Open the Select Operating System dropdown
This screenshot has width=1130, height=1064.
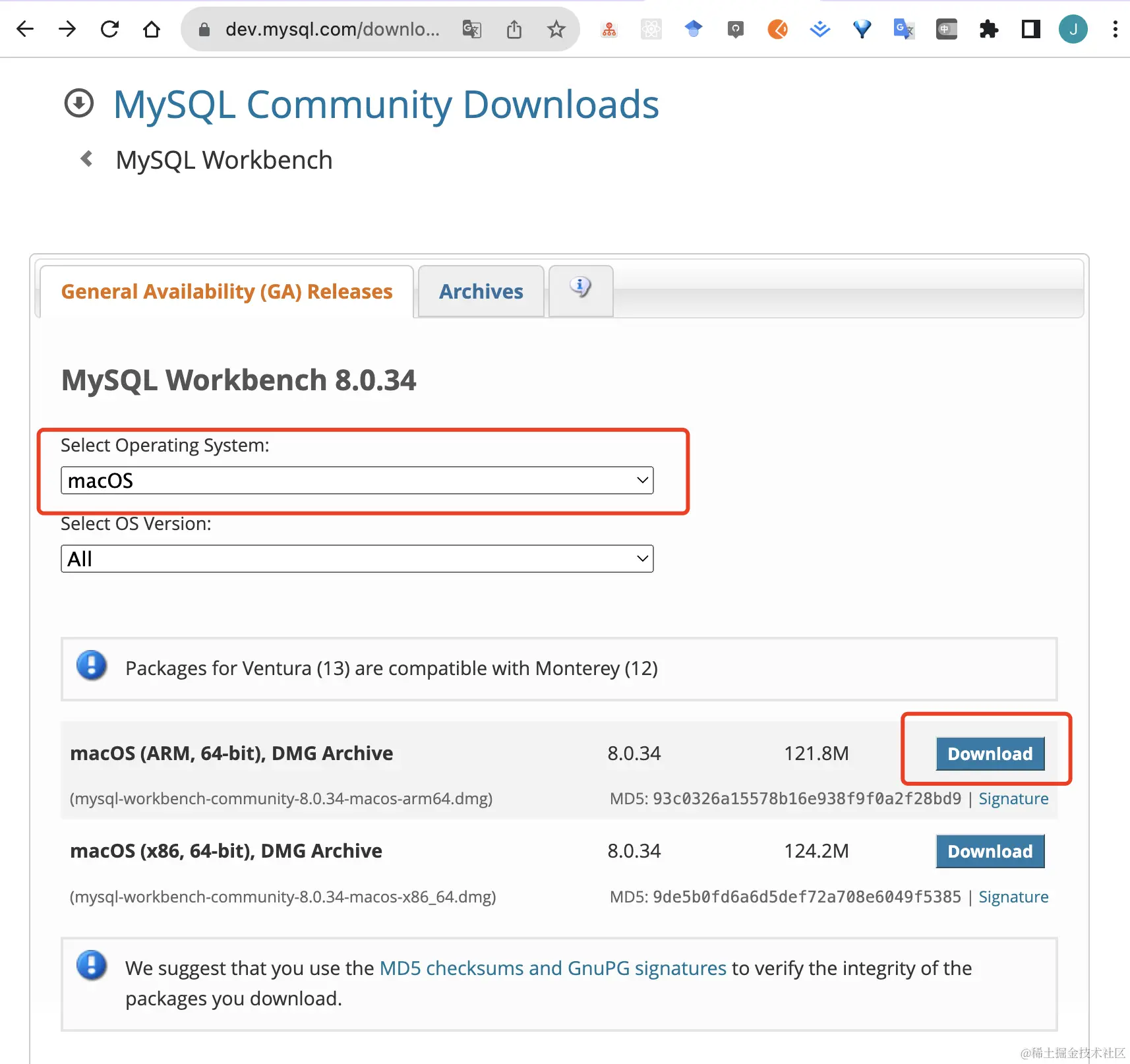coord(357,481)
